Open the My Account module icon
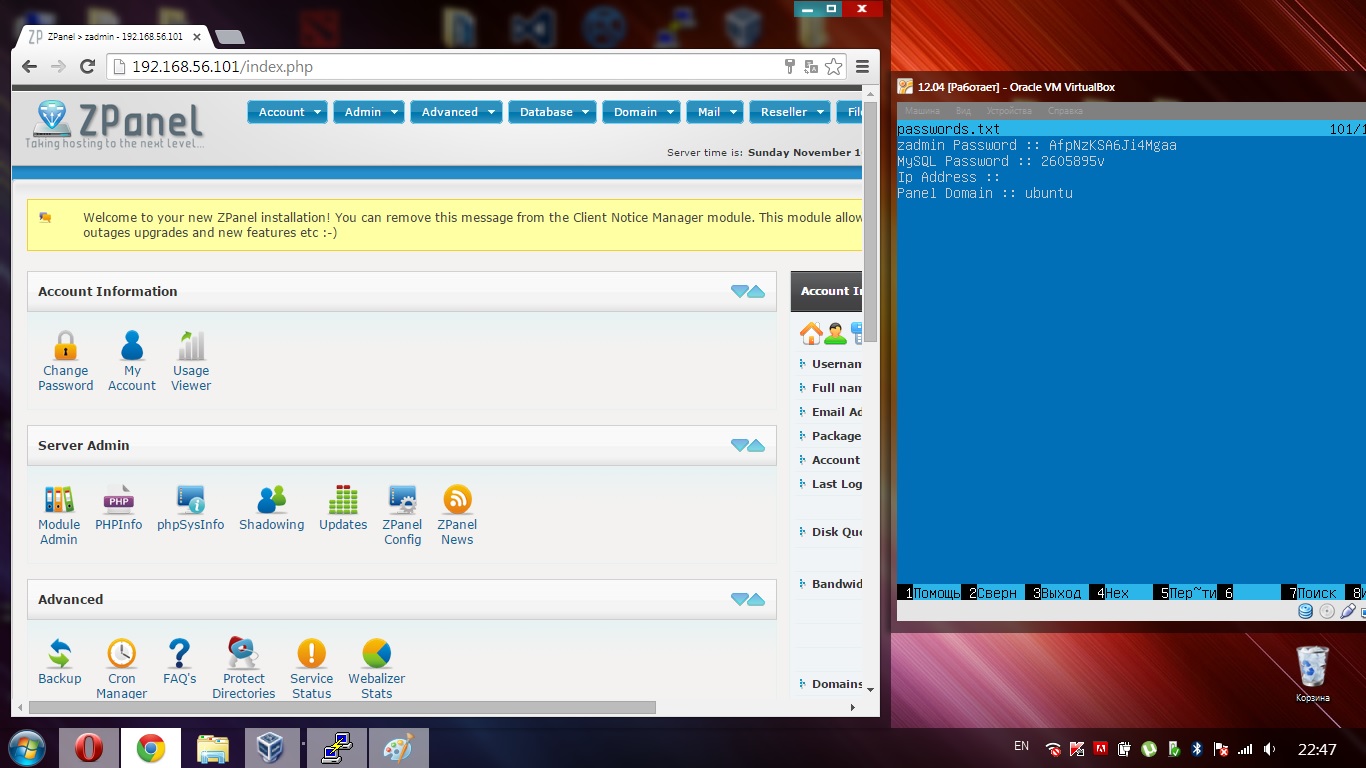 [132, 346]
